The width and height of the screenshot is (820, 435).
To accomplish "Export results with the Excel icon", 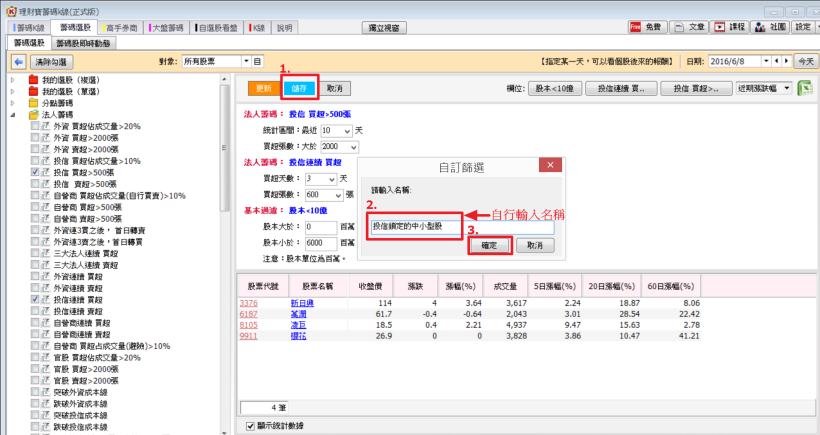I will click(804, 88).
